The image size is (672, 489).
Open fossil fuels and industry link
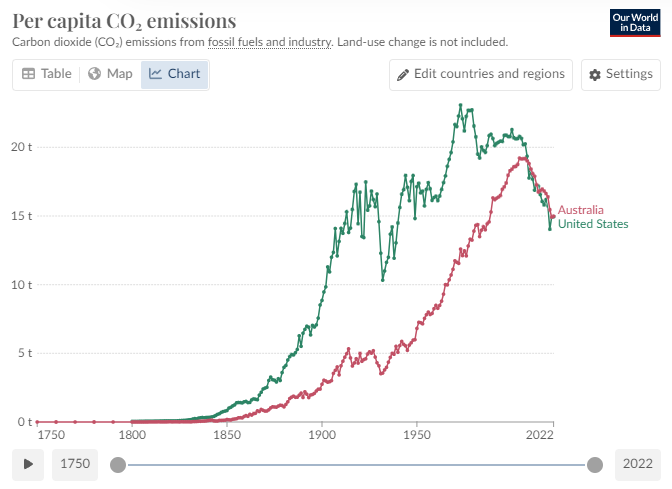pyautogui.click(x=269, y=42)
